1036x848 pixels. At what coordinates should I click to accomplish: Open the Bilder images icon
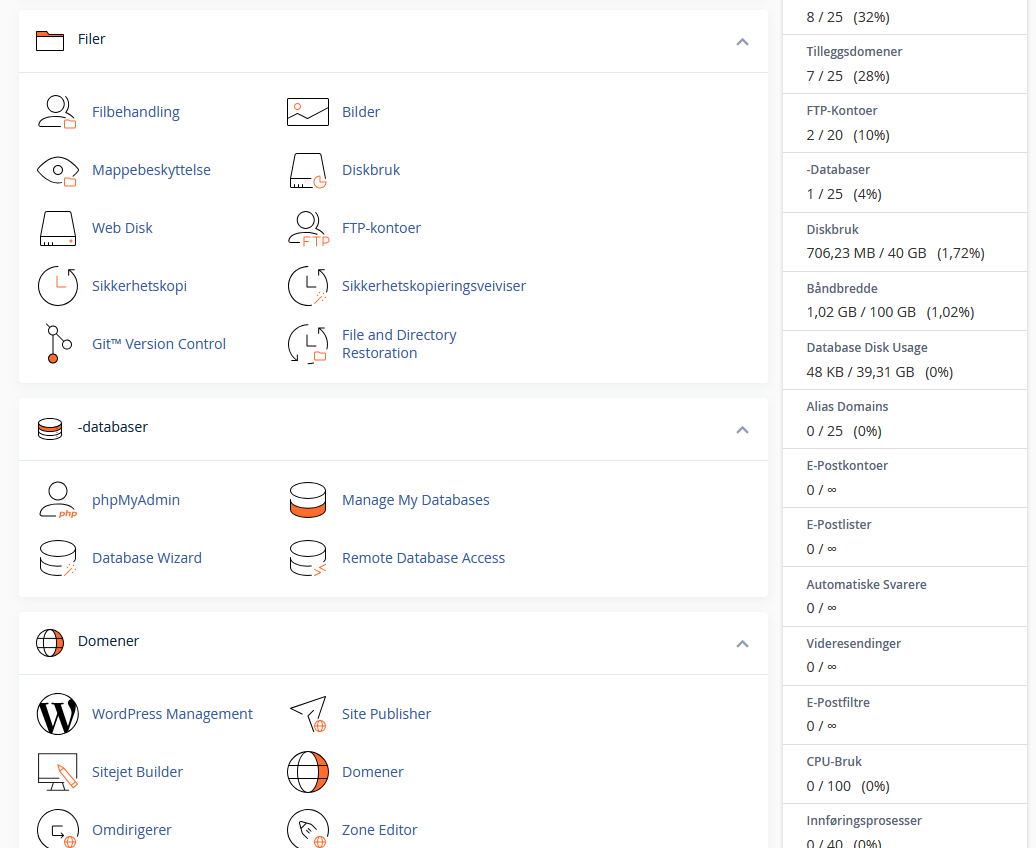[x=307, y=112]
